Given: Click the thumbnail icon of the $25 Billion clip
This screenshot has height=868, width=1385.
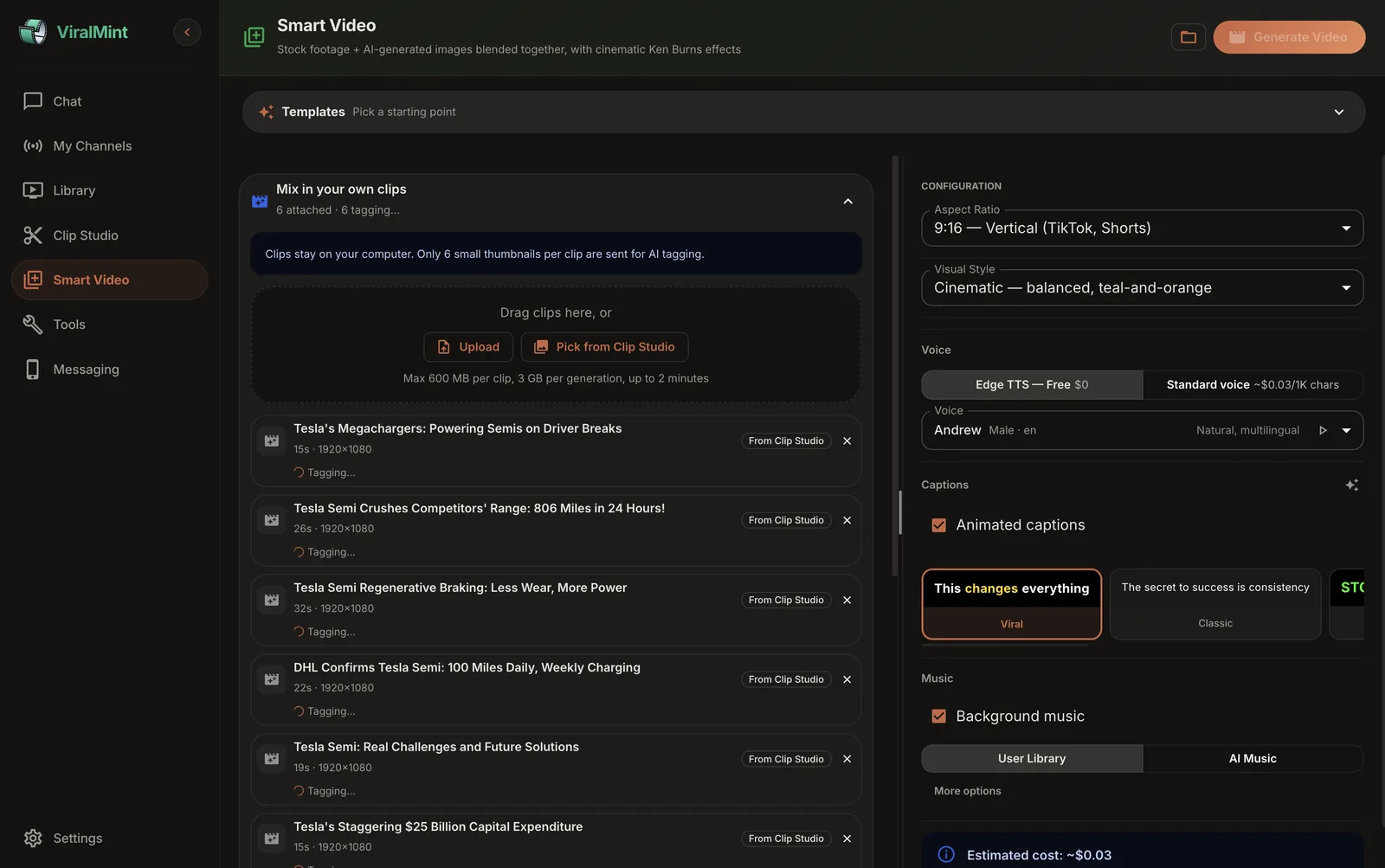Looking at the screenshot, I should (272, 839).
